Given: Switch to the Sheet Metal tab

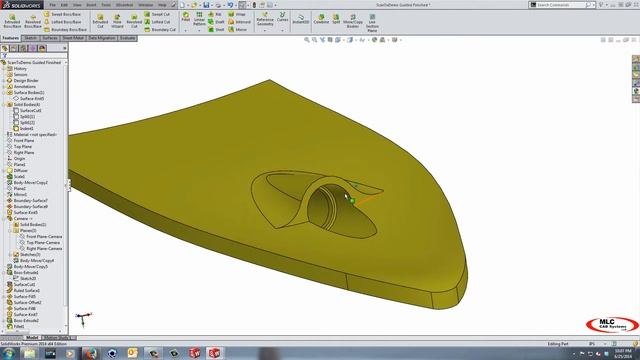Looking at the screenshot, I should coord(73,38).
